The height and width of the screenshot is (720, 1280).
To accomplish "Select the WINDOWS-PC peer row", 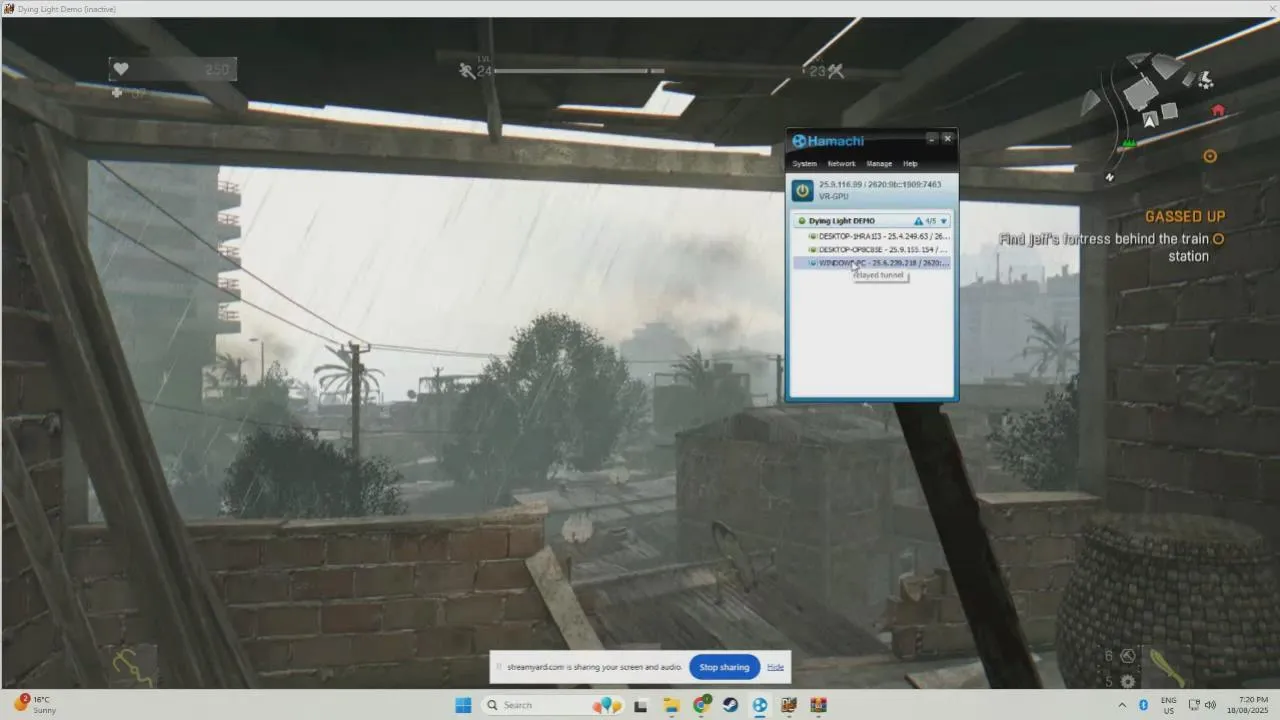I will (x=872, y=263).
